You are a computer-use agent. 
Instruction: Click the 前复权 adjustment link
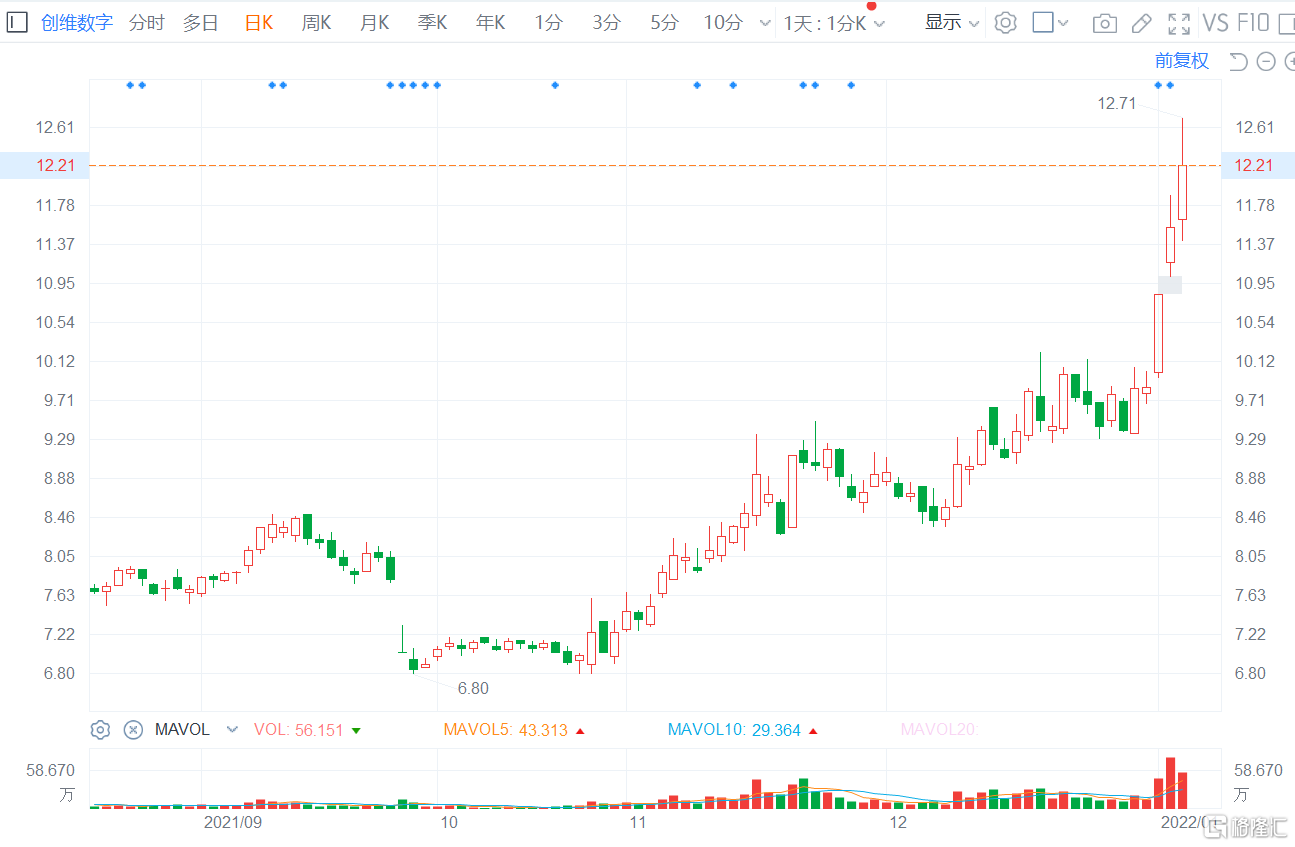click(x=1182, y=61)
